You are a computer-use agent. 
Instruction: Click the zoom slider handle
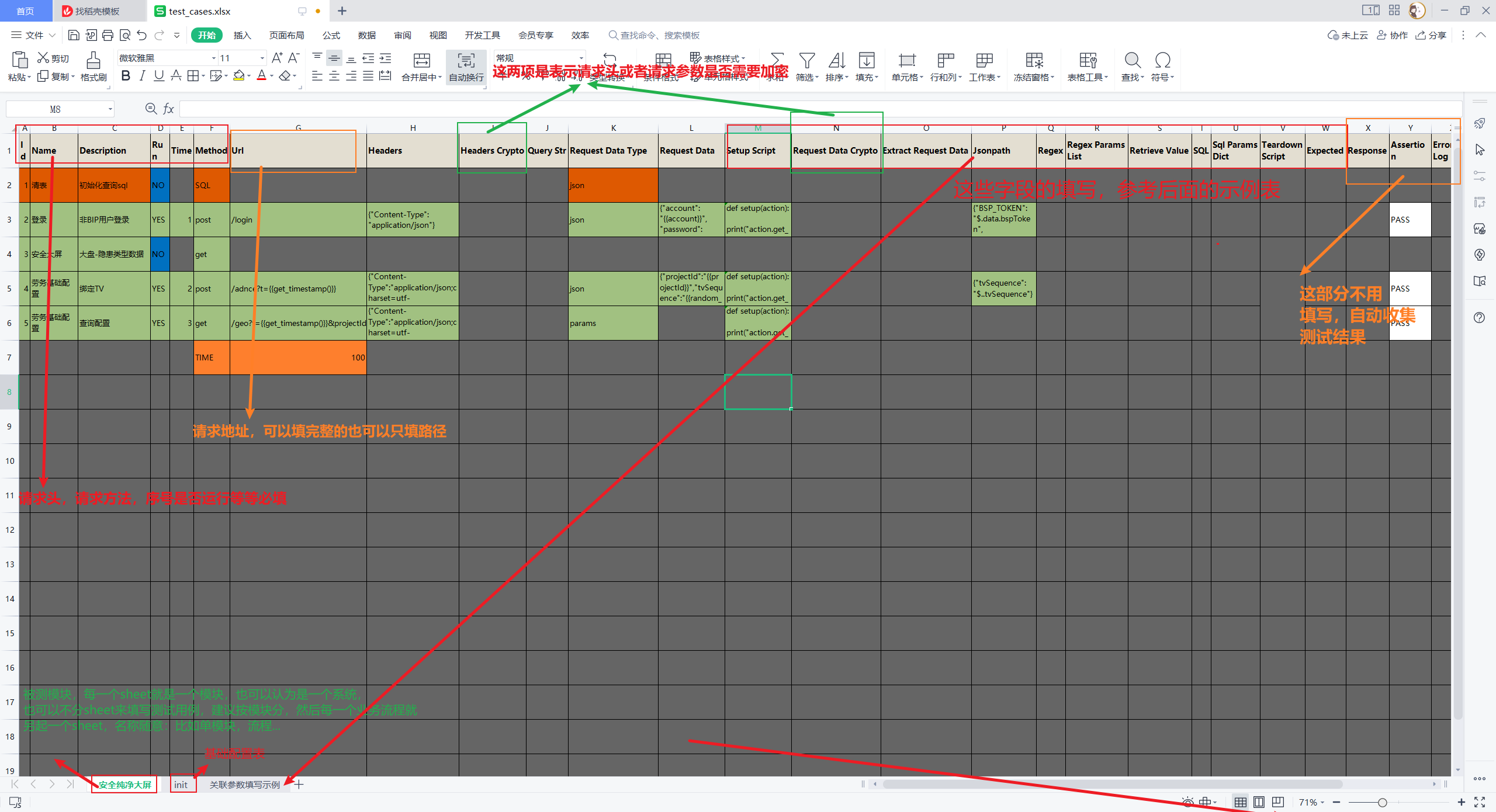point(1382,802)
